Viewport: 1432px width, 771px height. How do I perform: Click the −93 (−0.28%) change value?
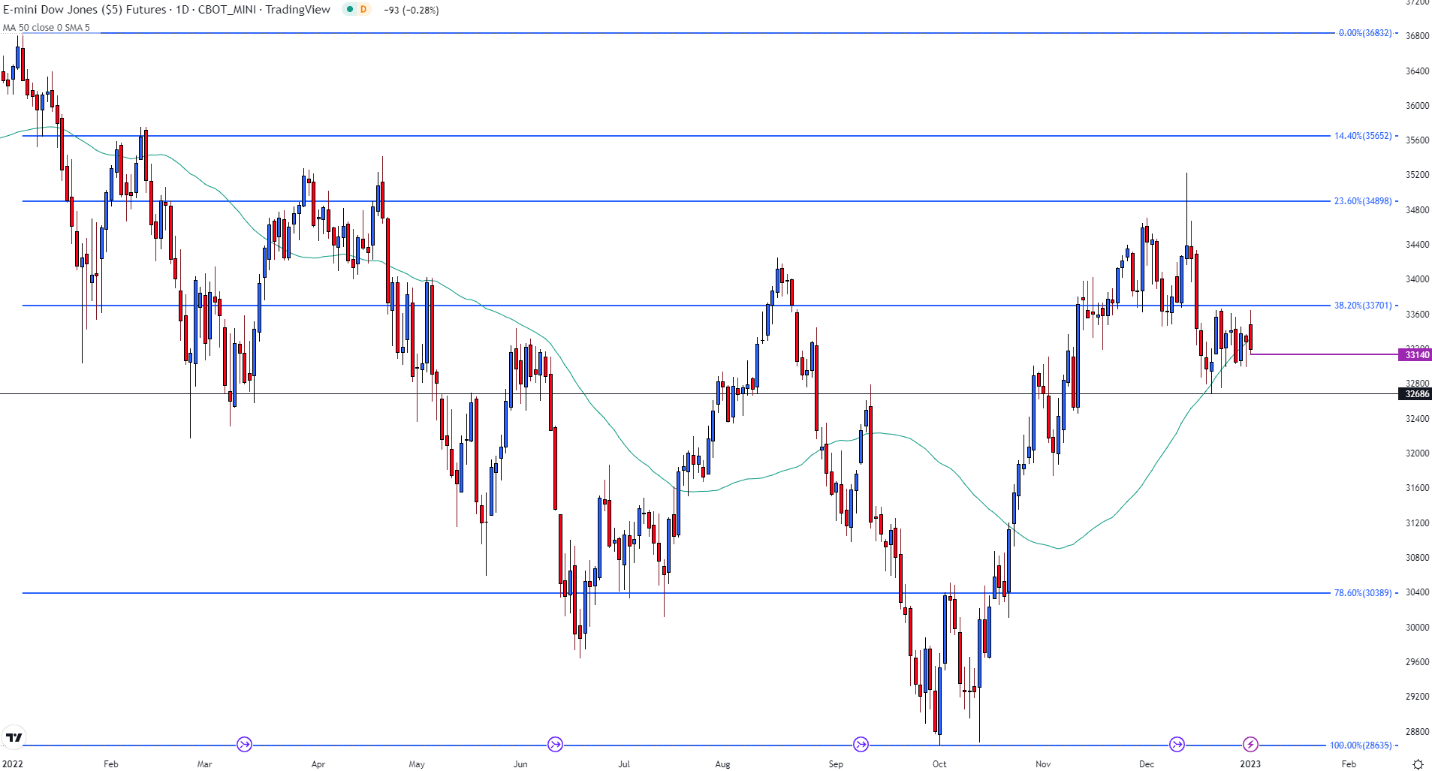click(411, 9)
